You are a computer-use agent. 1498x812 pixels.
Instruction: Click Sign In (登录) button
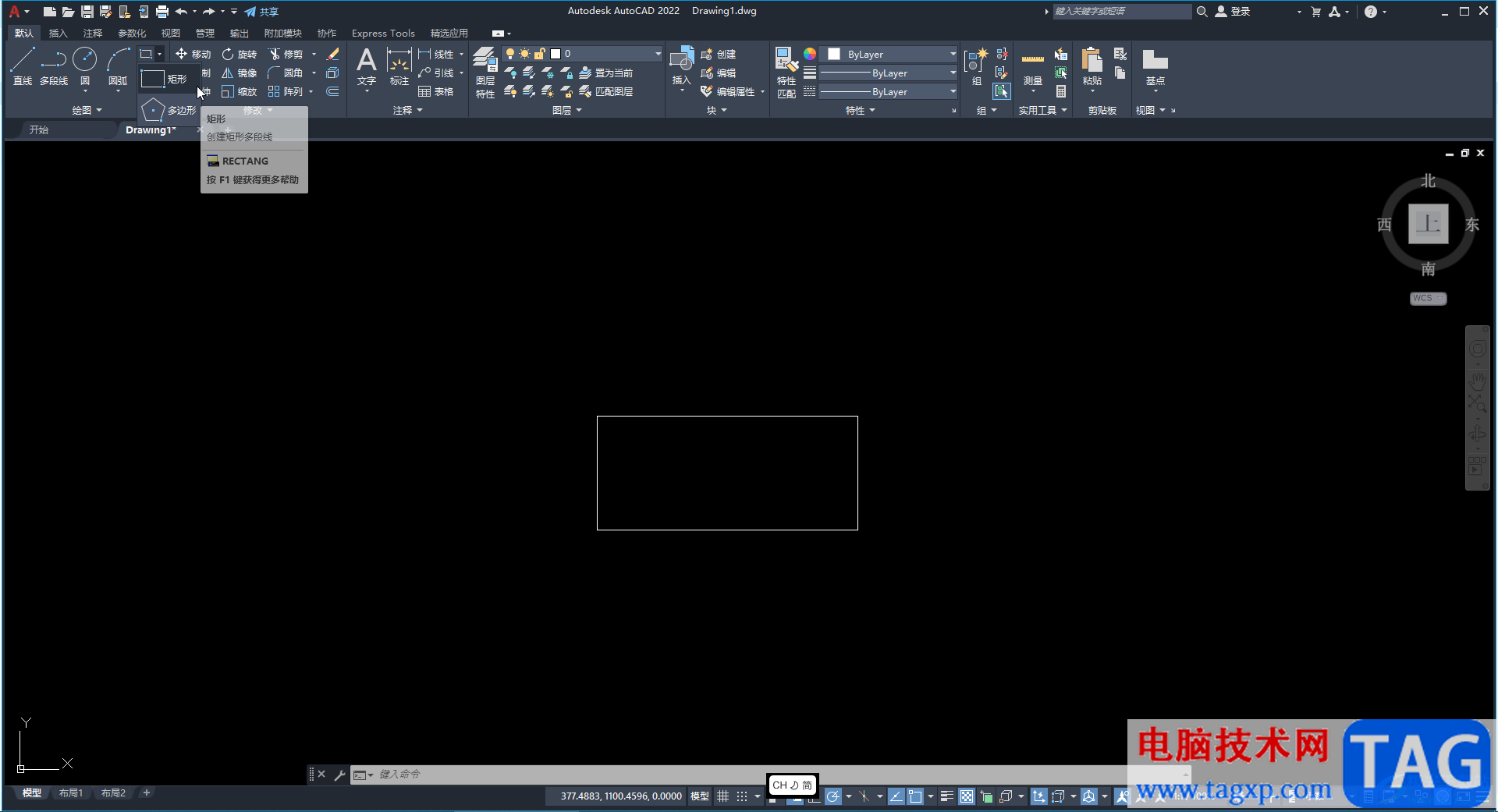(x=1233, y=11)
